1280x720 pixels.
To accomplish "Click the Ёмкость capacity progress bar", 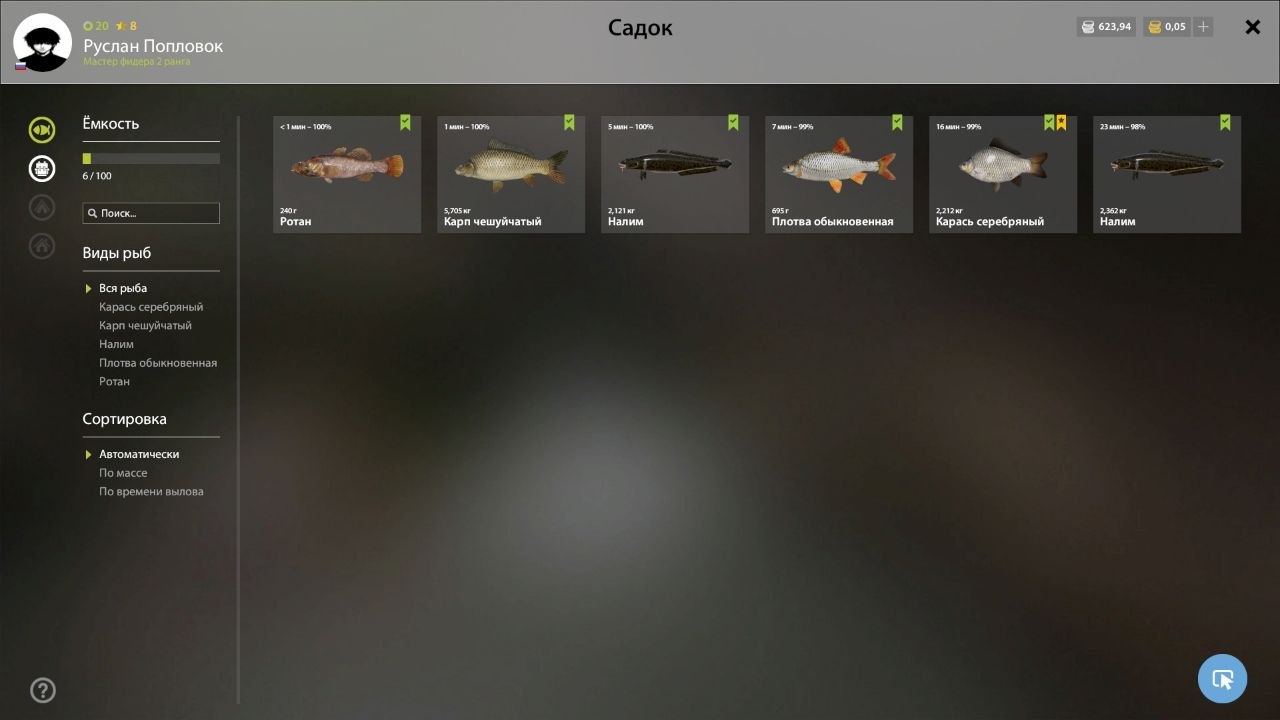I will [x=151, y=158].
